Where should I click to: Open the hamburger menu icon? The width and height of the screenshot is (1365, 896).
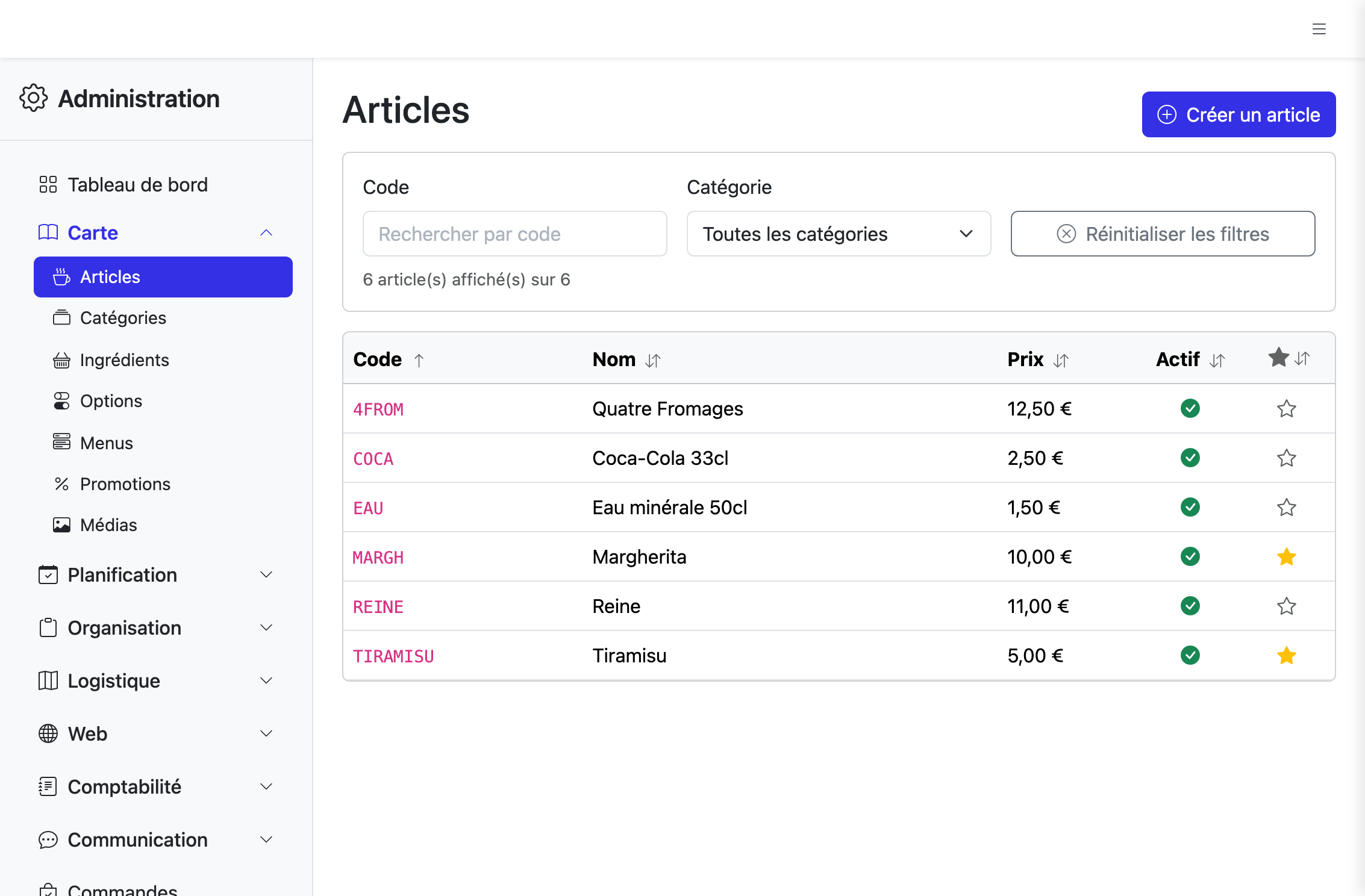coord(1319,29)
